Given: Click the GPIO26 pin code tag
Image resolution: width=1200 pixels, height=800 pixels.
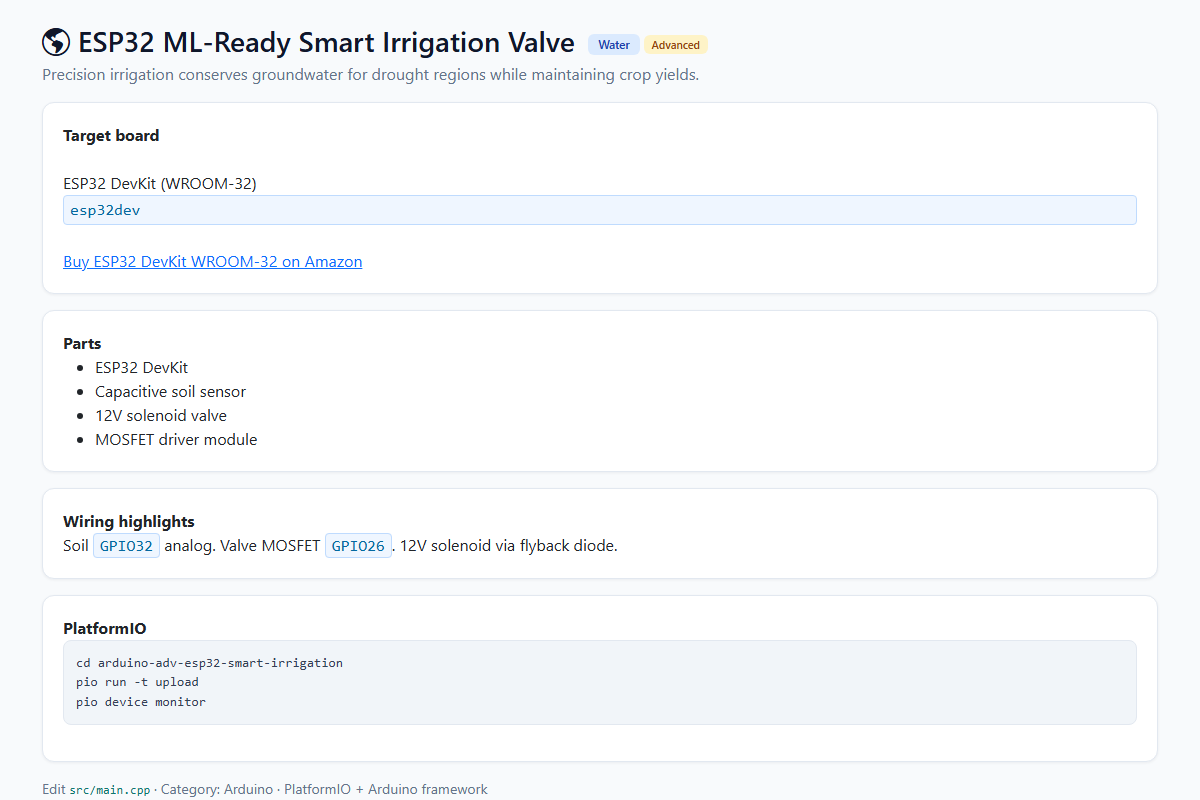Looking at the screenshot, I should click(358, 546).
